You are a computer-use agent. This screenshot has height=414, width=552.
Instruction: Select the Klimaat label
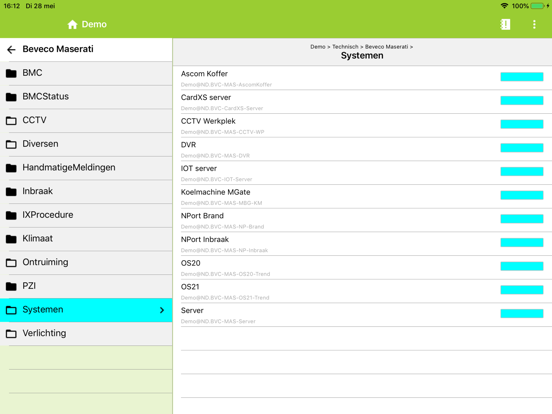(38, 238)
